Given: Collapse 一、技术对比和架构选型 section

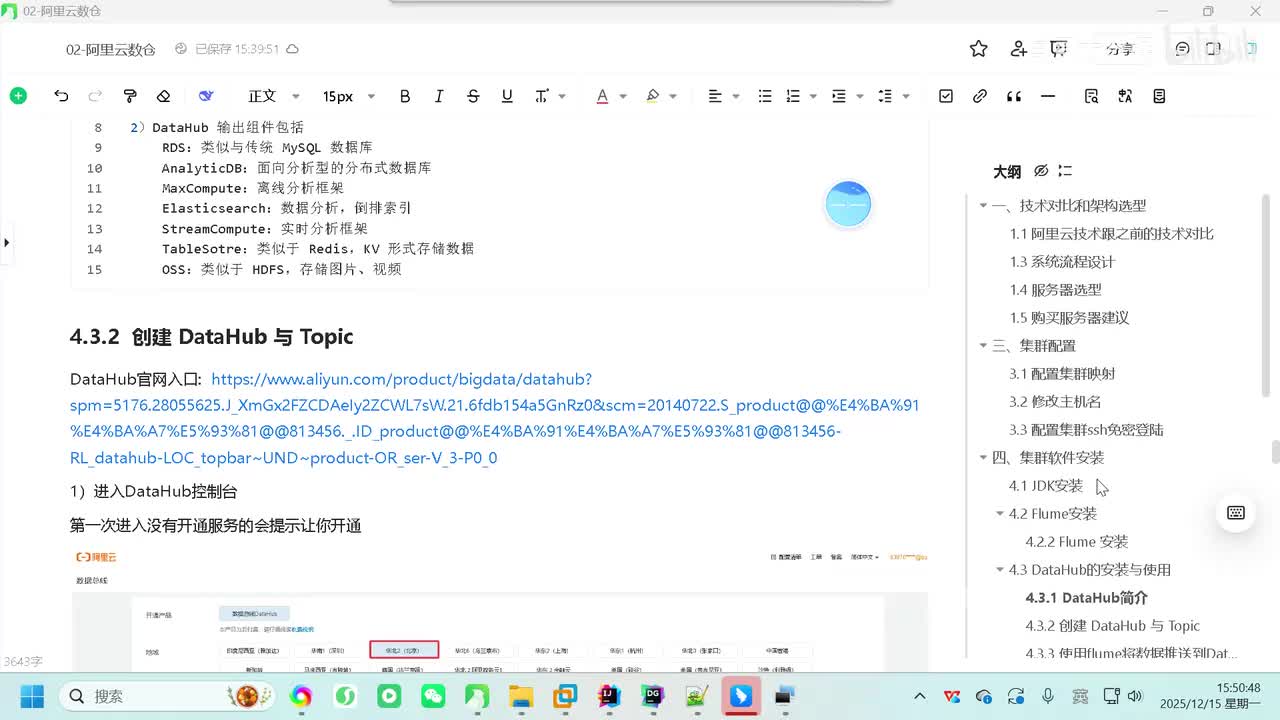Looking at the screenshot, I should coord(983,206).
